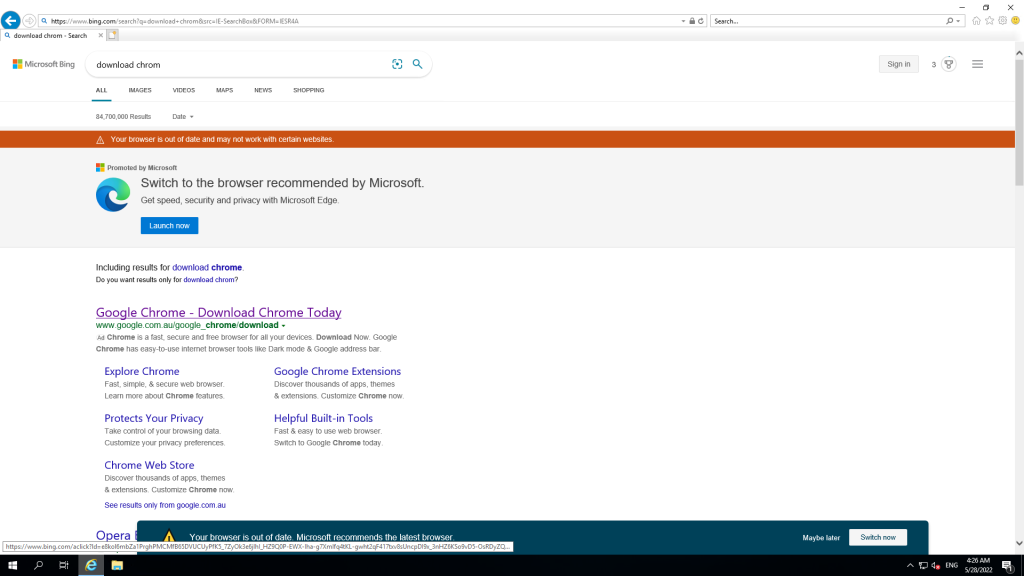Expand the arrow next to the google.com.au URL
Viewport: 1024px width, 576px height.
[x=284, y=326]
